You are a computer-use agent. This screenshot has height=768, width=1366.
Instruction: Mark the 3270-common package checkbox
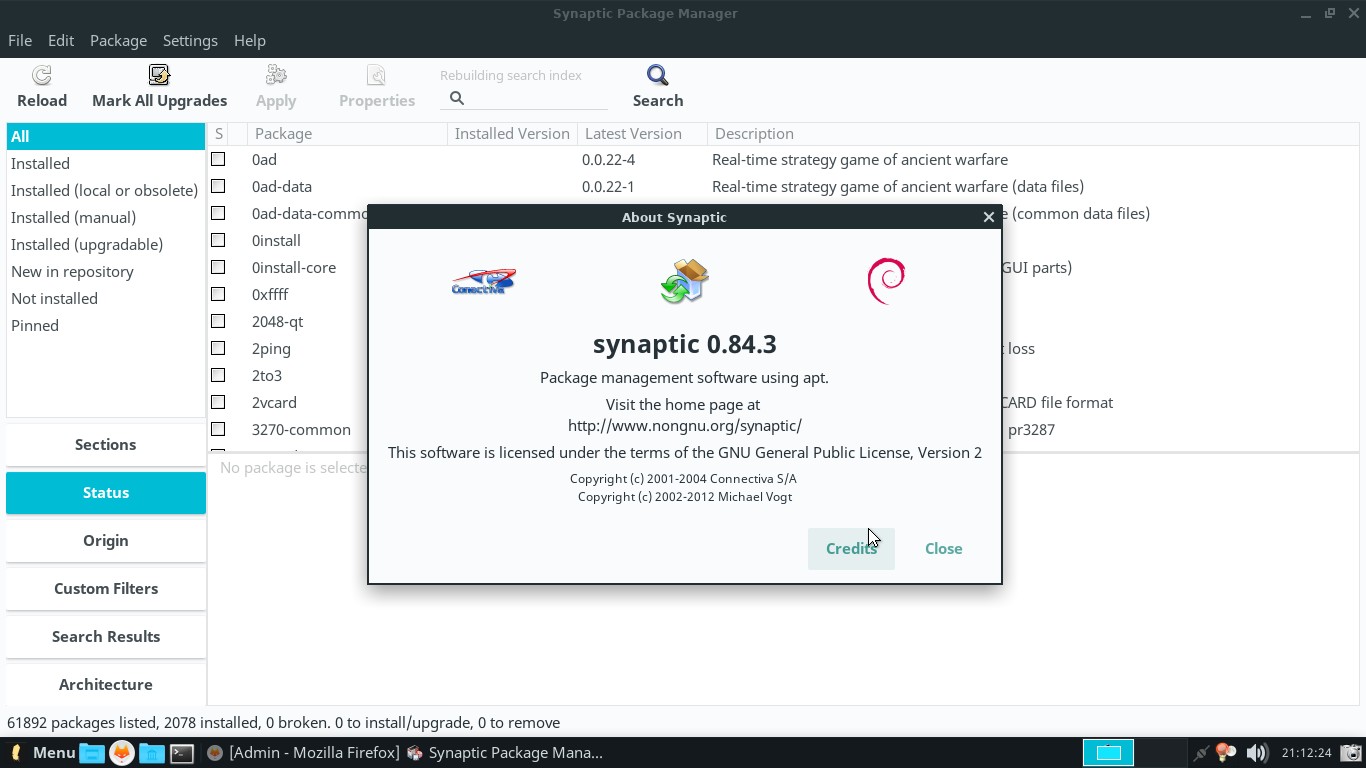[x=218, y=429]
